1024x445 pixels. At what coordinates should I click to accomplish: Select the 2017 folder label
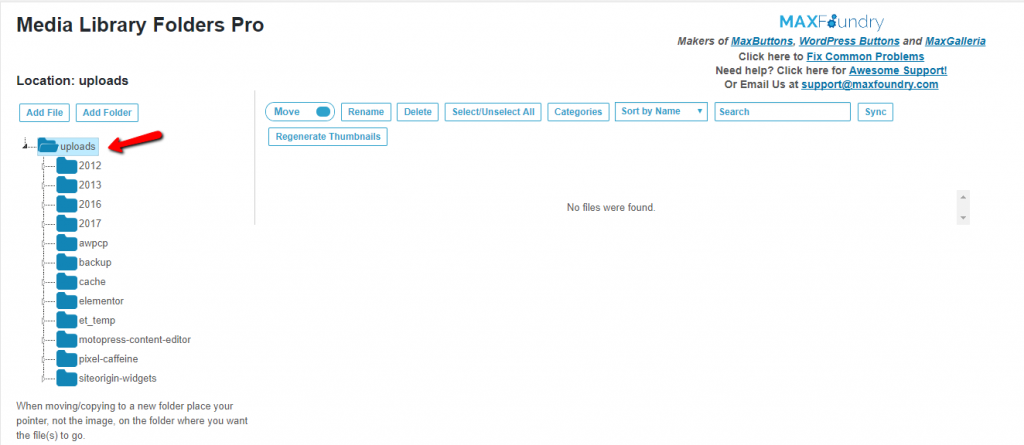[90, 224]
